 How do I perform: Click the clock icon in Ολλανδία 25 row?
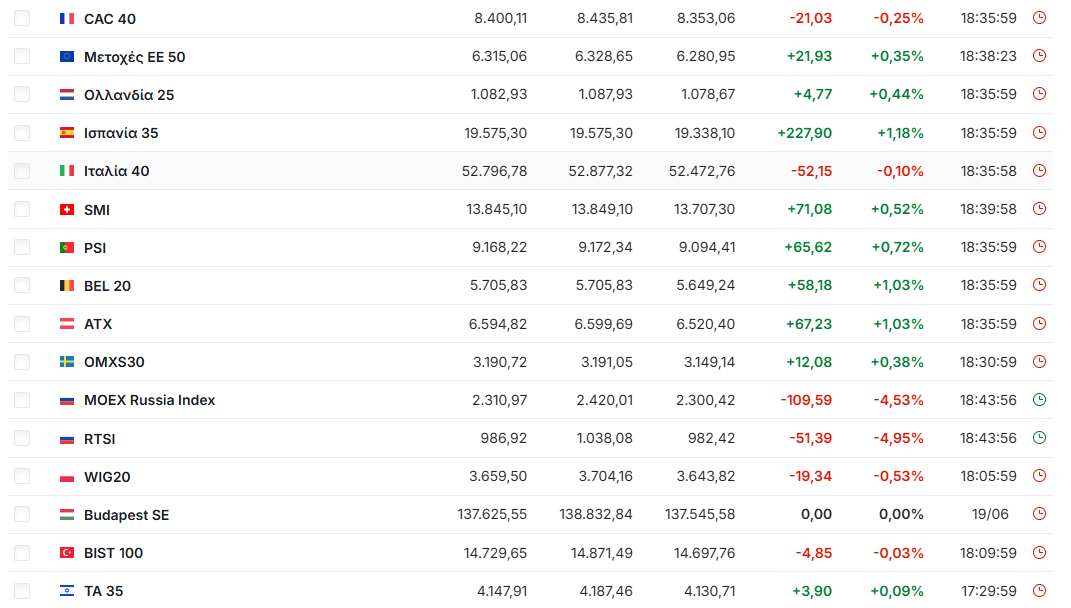pyautogui.click(x=1040, y=94)
